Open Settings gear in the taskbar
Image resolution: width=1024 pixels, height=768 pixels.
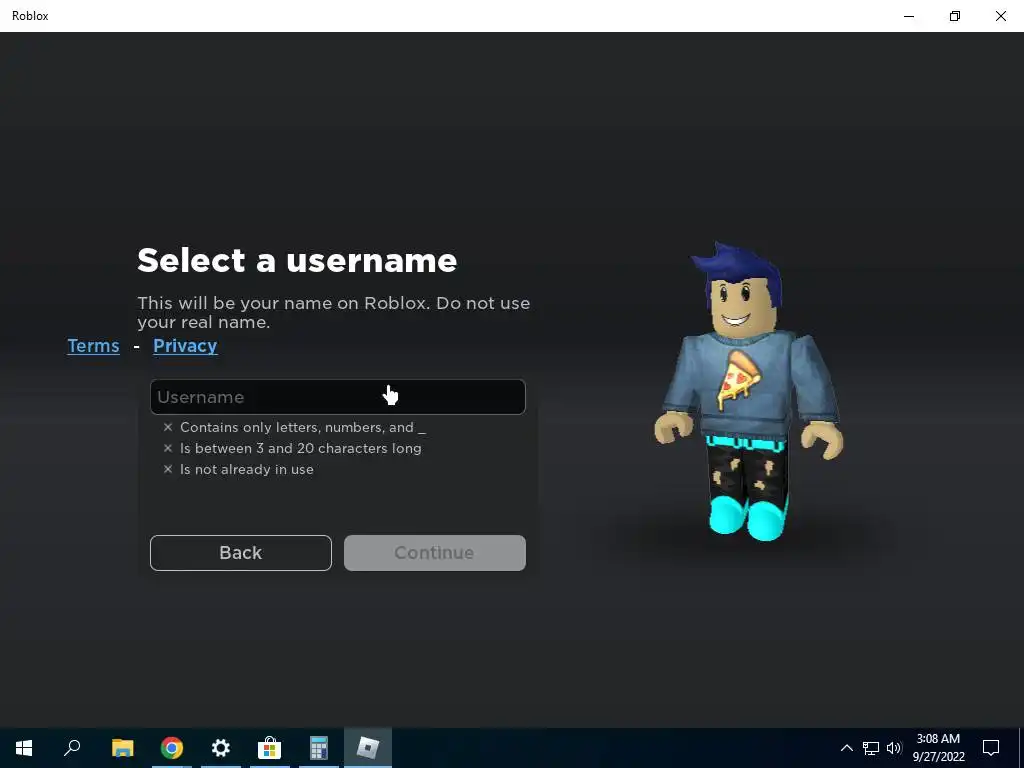221,748
